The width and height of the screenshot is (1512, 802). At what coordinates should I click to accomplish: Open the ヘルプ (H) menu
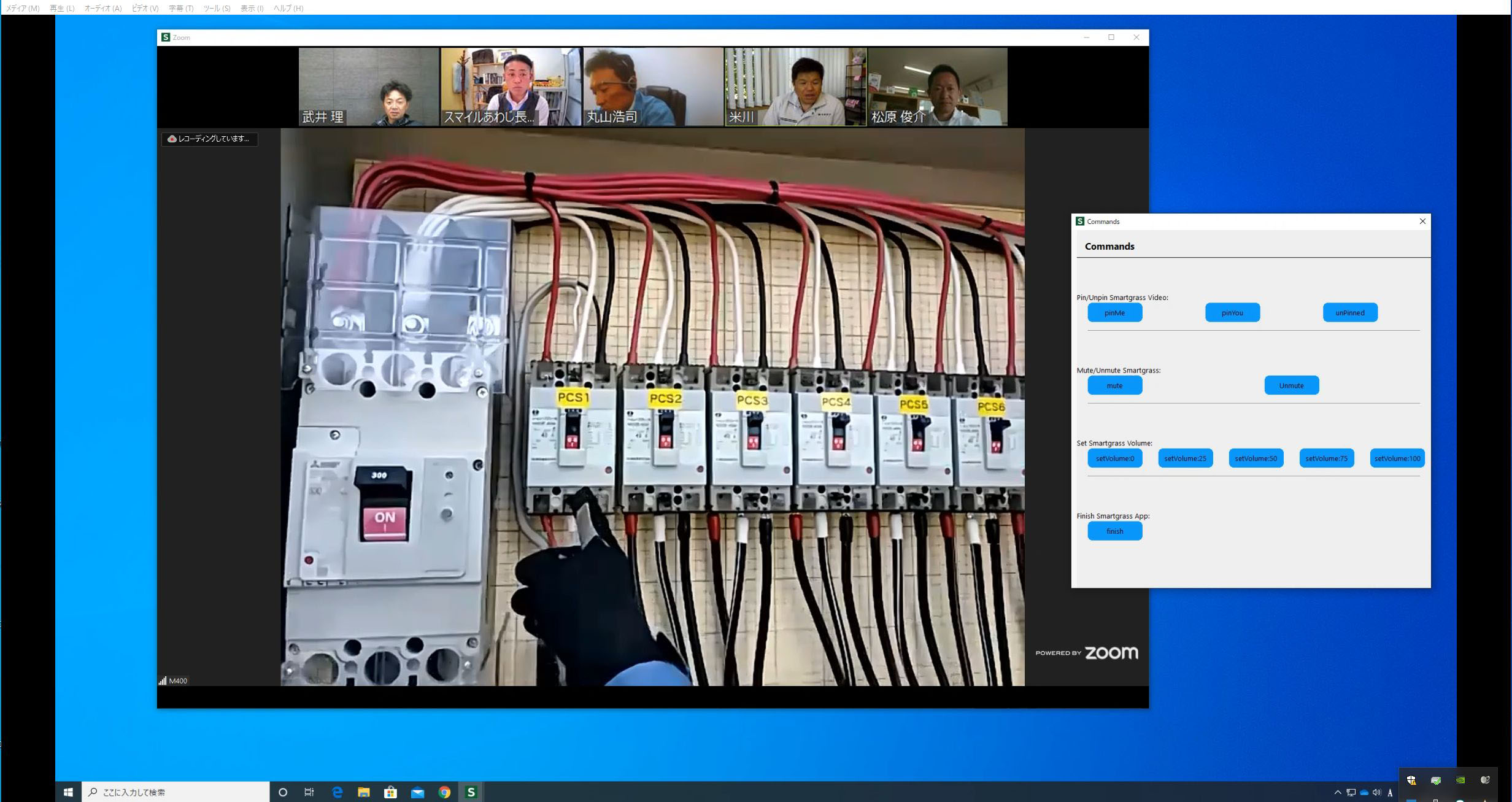point(288,8)
